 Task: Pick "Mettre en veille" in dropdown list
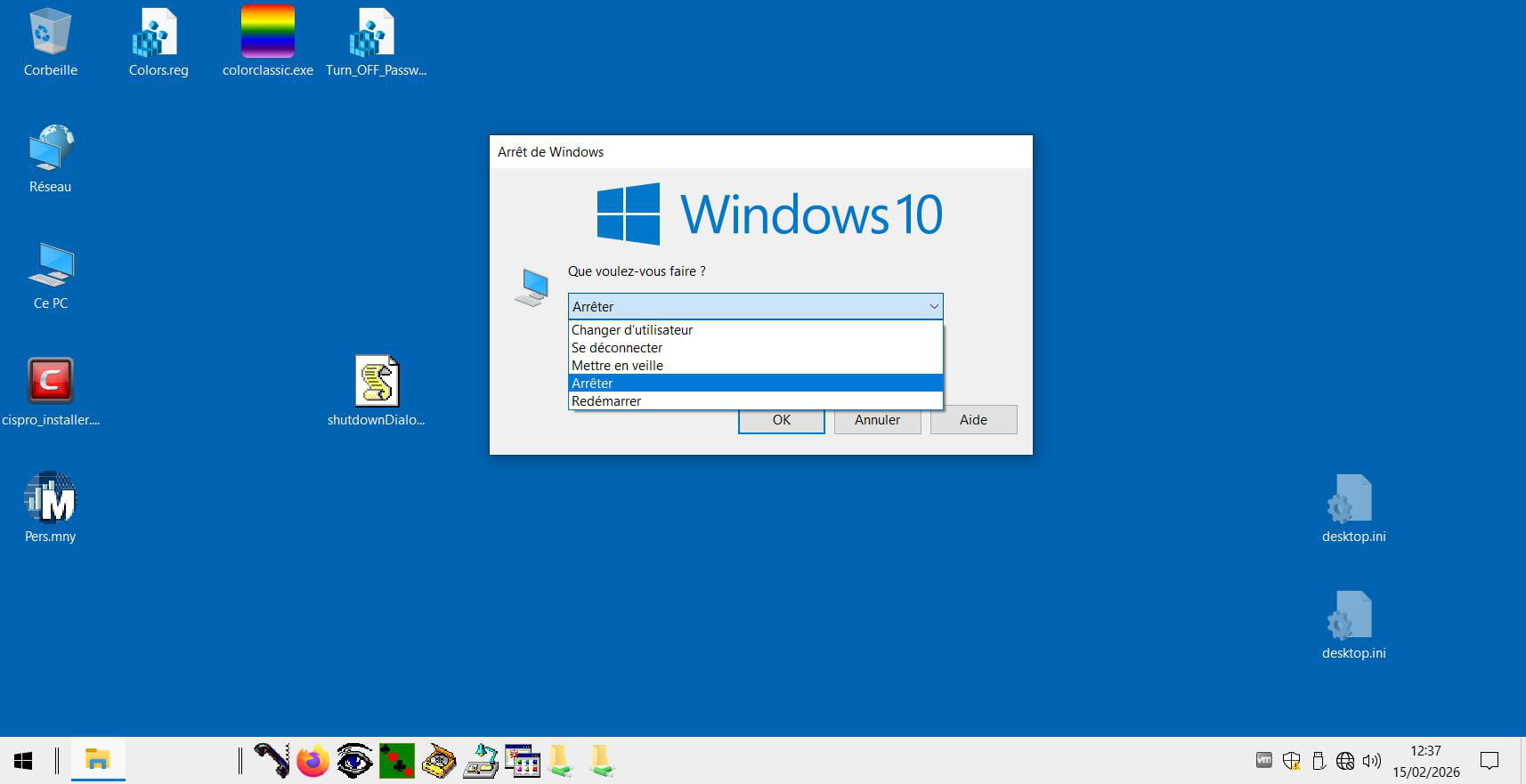617,366
